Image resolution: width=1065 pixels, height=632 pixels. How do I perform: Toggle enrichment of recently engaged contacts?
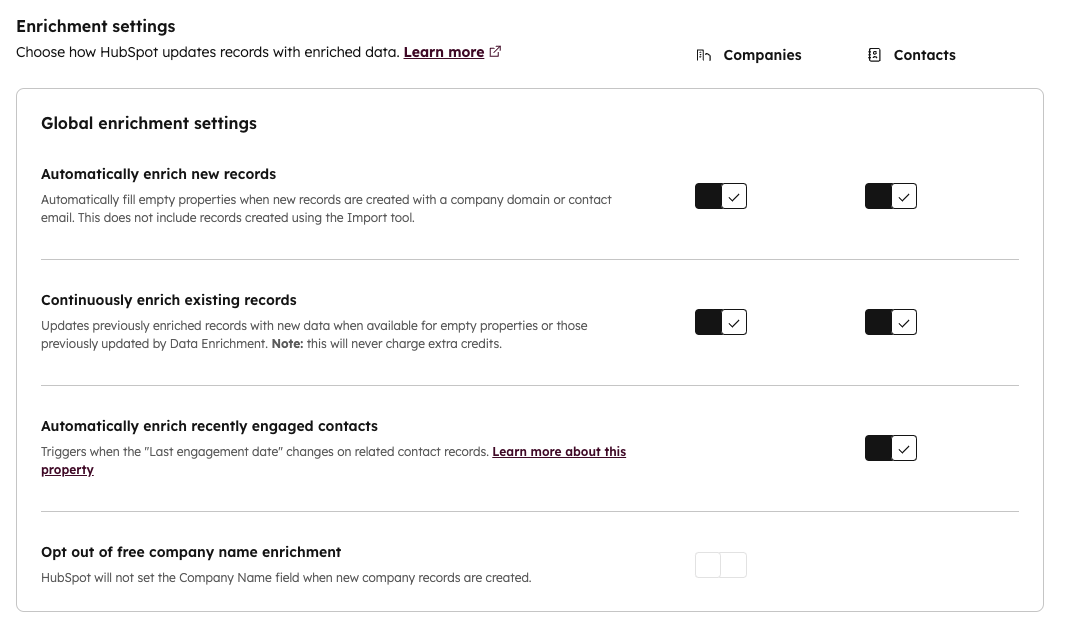[891, 449]
